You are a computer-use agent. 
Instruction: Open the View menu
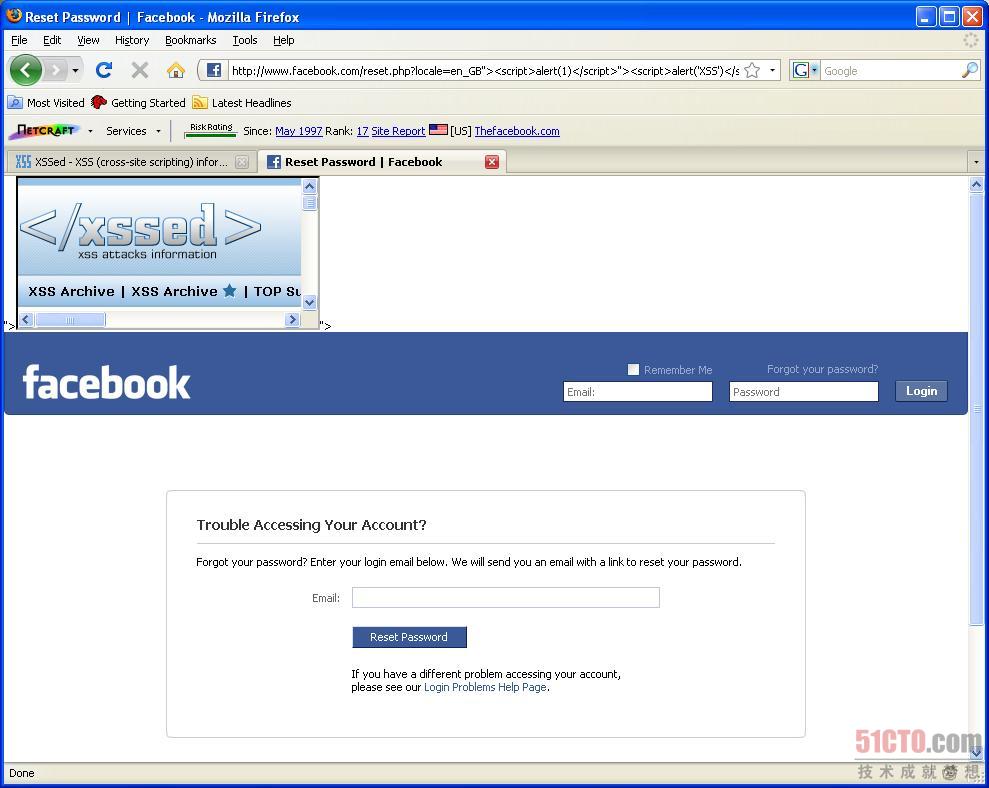[x=88, y=40]
